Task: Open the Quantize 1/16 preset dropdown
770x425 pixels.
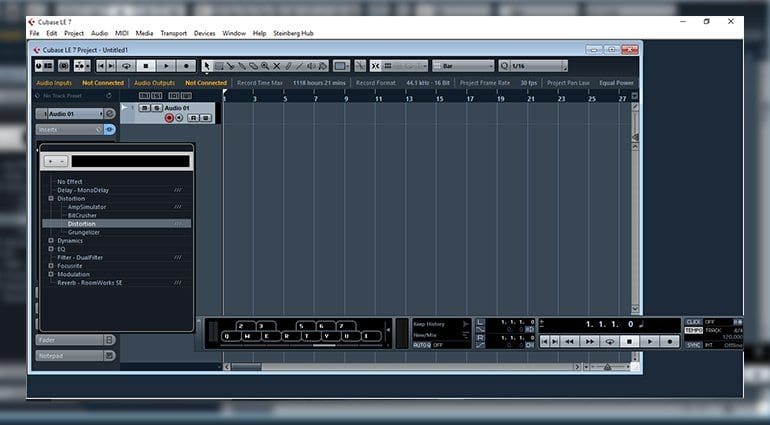Action: tap(539, 66)
